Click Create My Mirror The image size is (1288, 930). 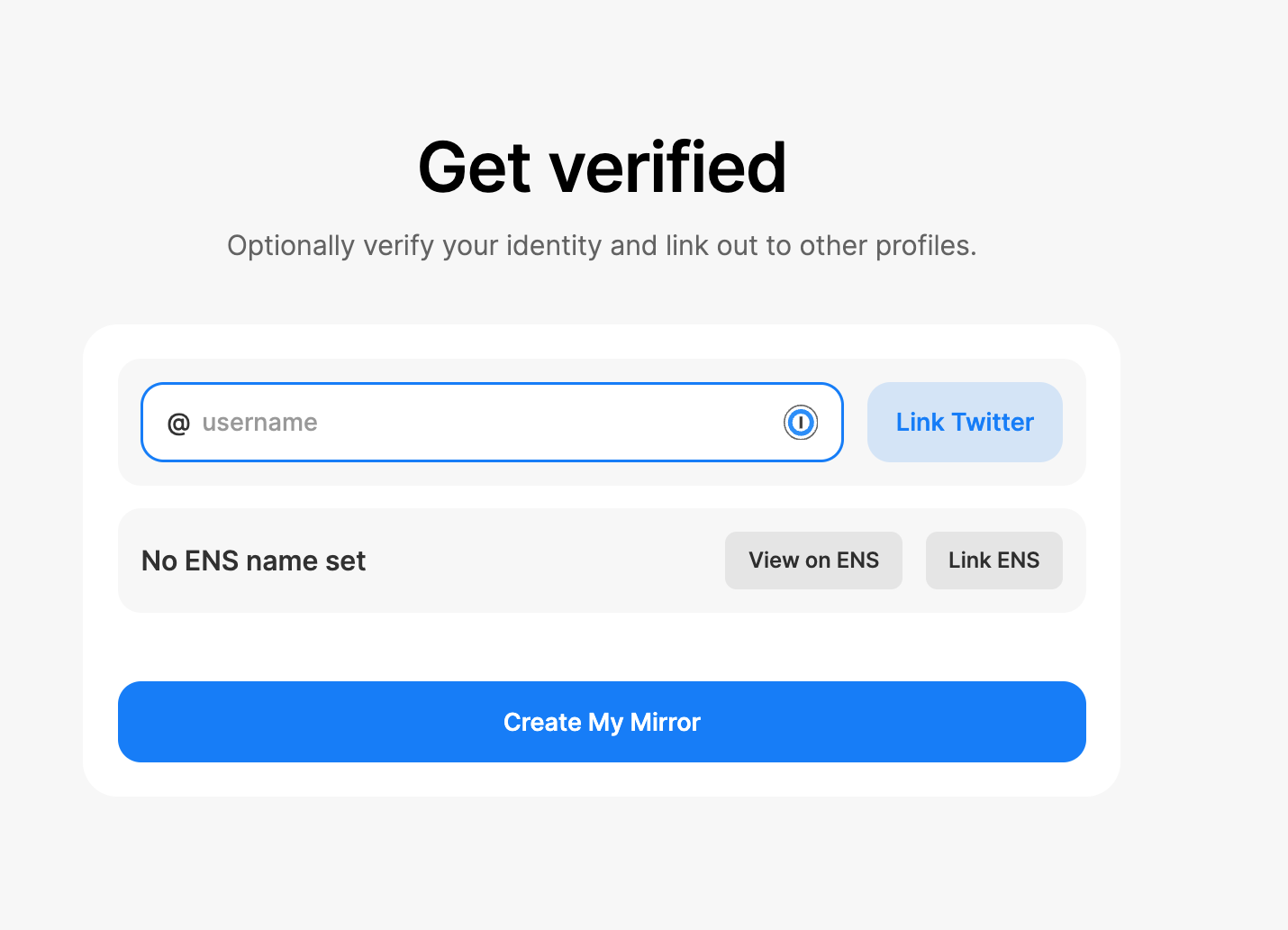tap(602, 722)
